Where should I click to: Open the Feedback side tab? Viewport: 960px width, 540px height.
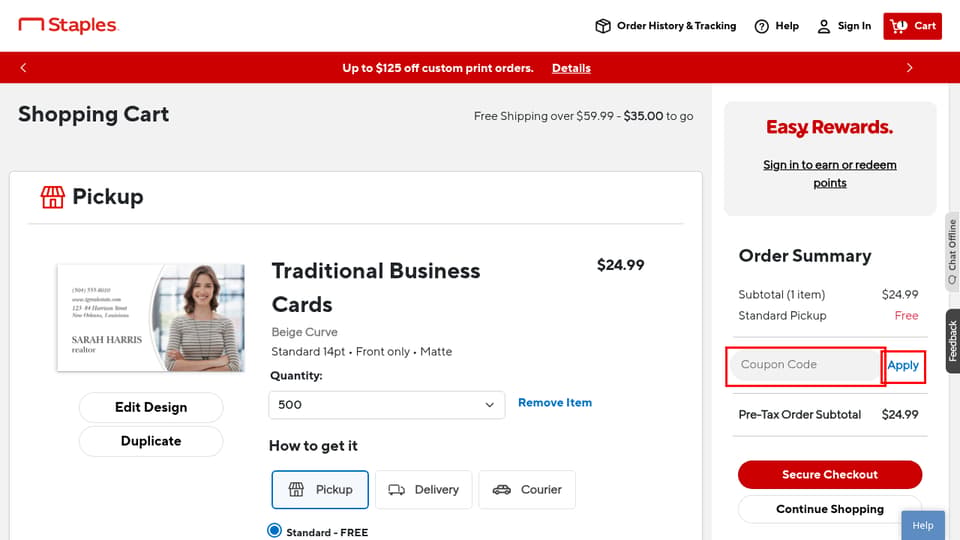point(953,341)
